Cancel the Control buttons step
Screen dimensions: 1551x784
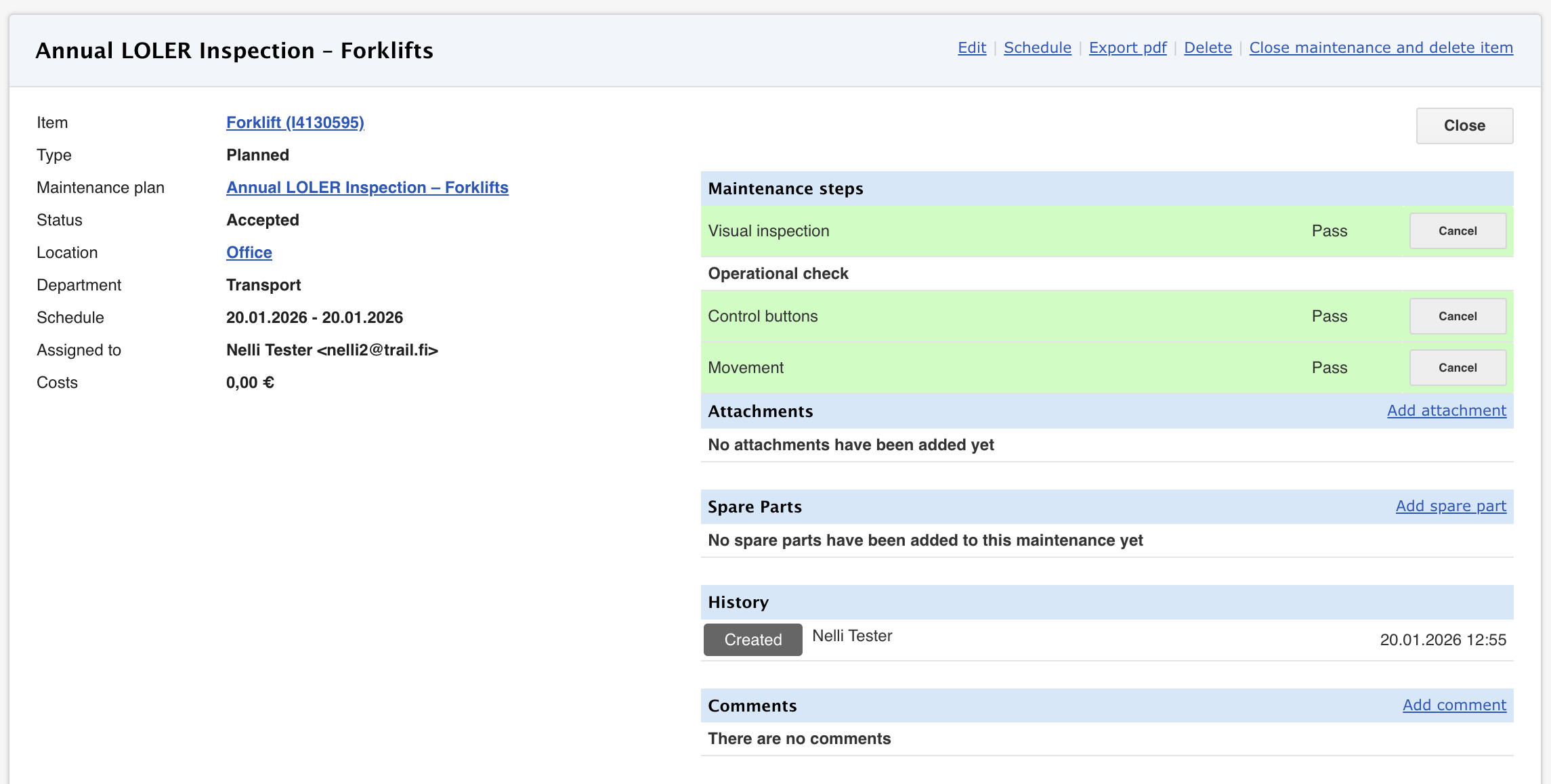(1457, 316)
